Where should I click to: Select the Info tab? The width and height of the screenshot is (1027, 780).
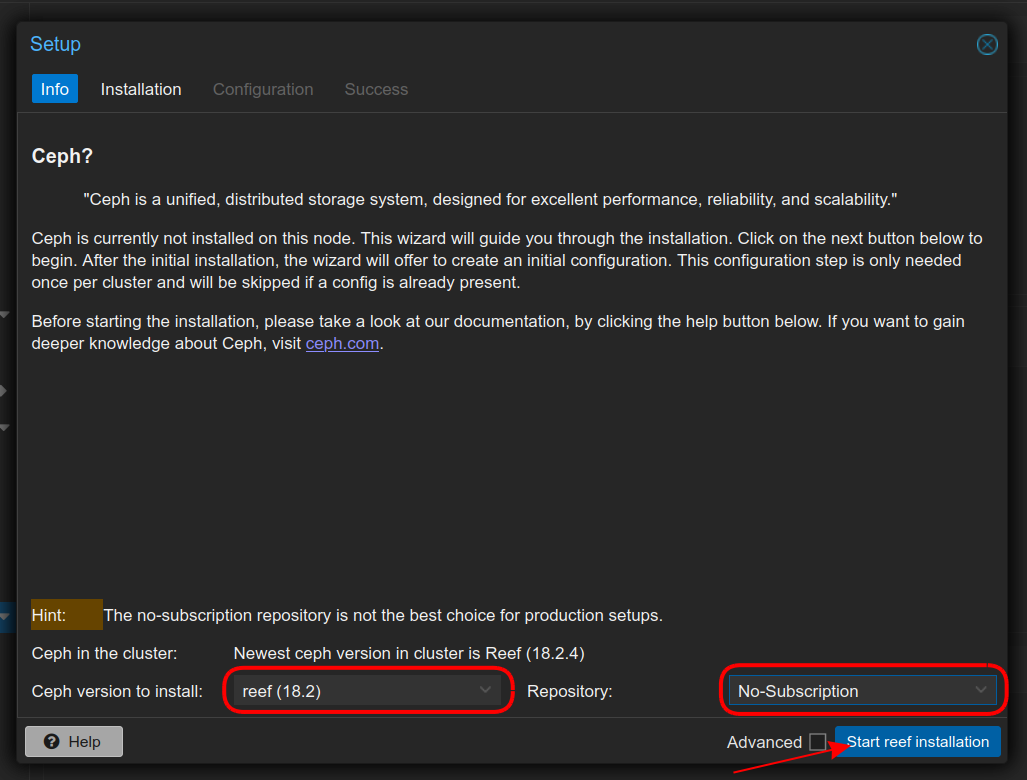54,89
